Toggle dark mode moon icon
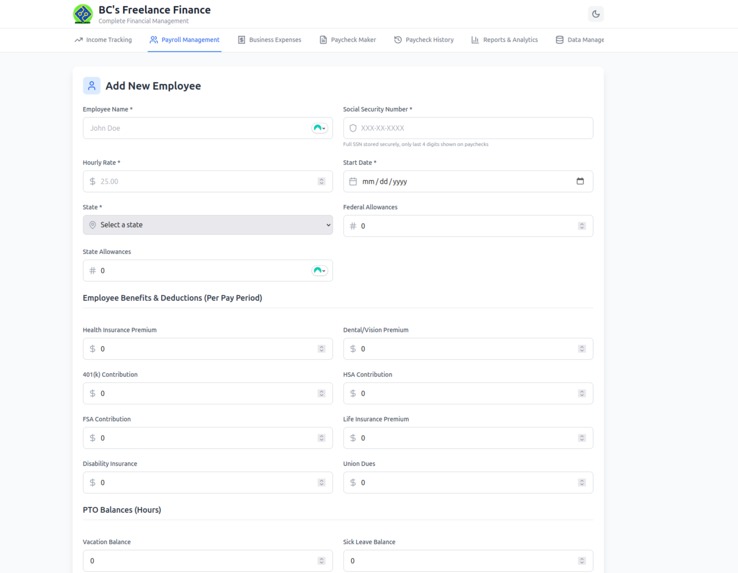 (x=596, y=14)
